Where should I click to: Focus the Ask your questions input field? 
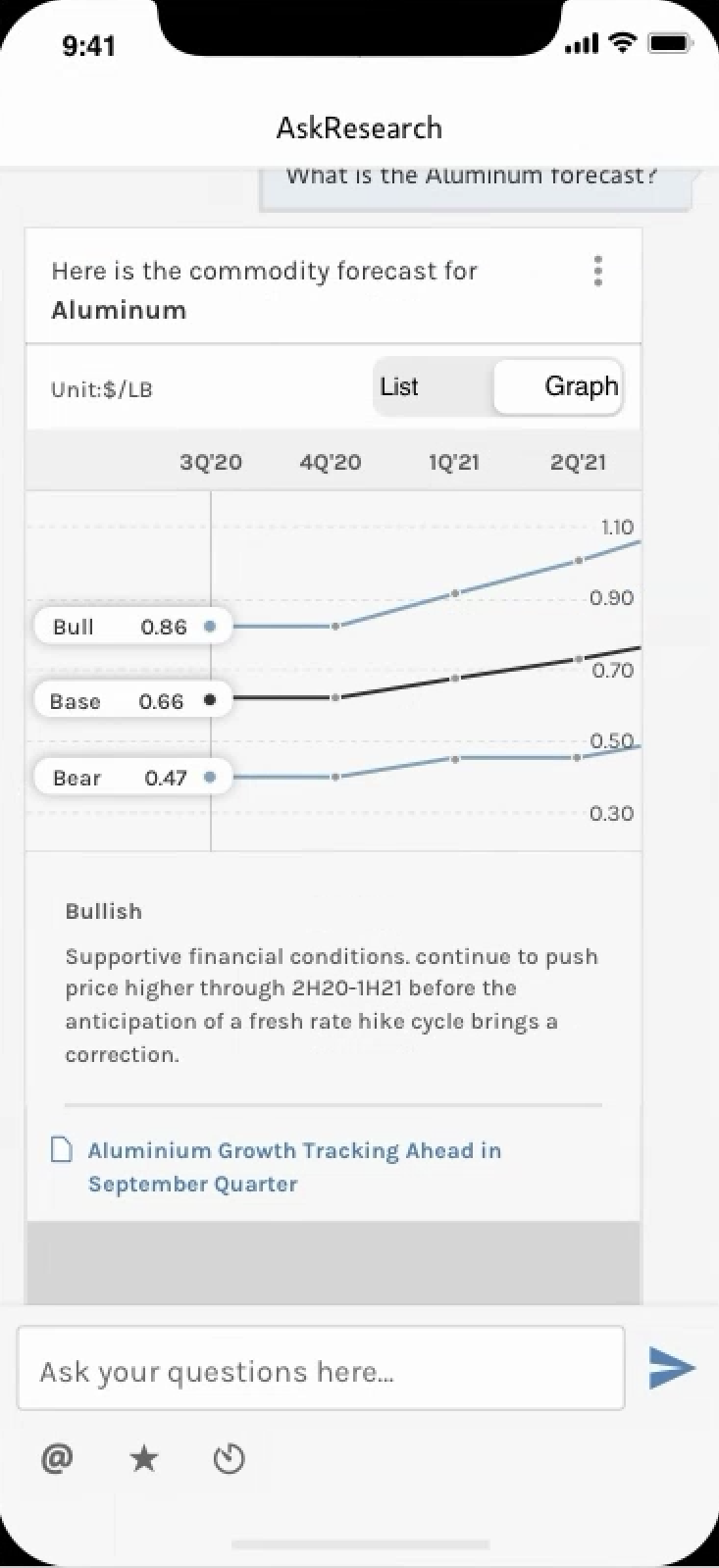[x=321, y=1370]
